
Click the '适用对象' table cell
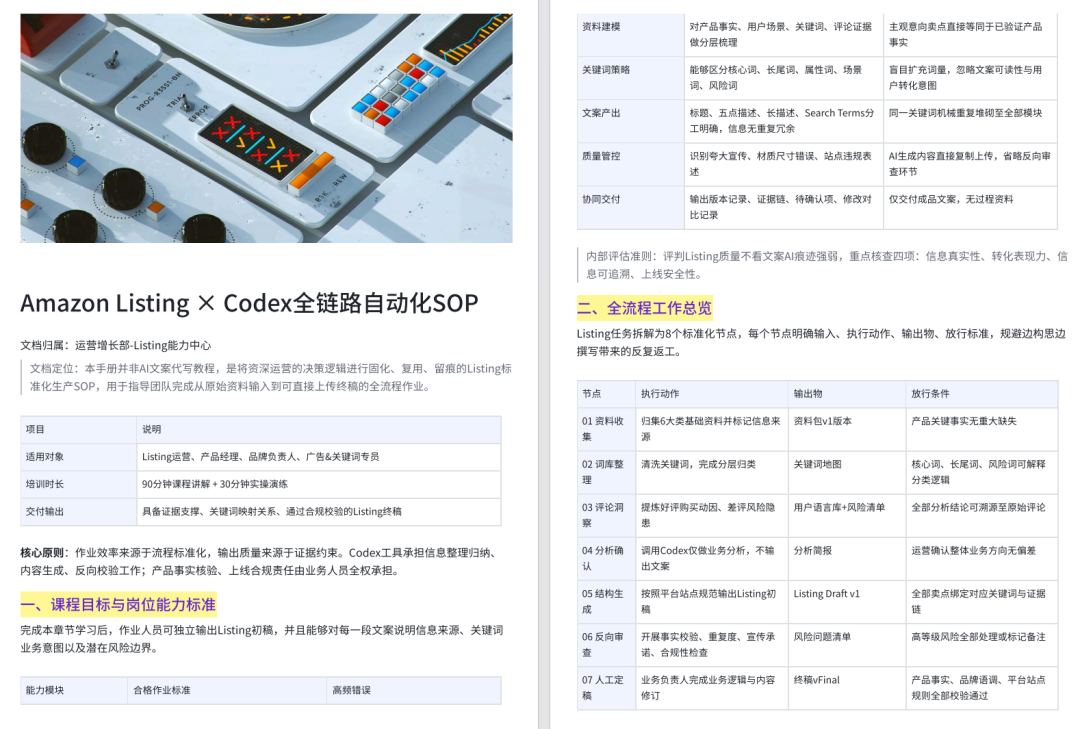79,457
